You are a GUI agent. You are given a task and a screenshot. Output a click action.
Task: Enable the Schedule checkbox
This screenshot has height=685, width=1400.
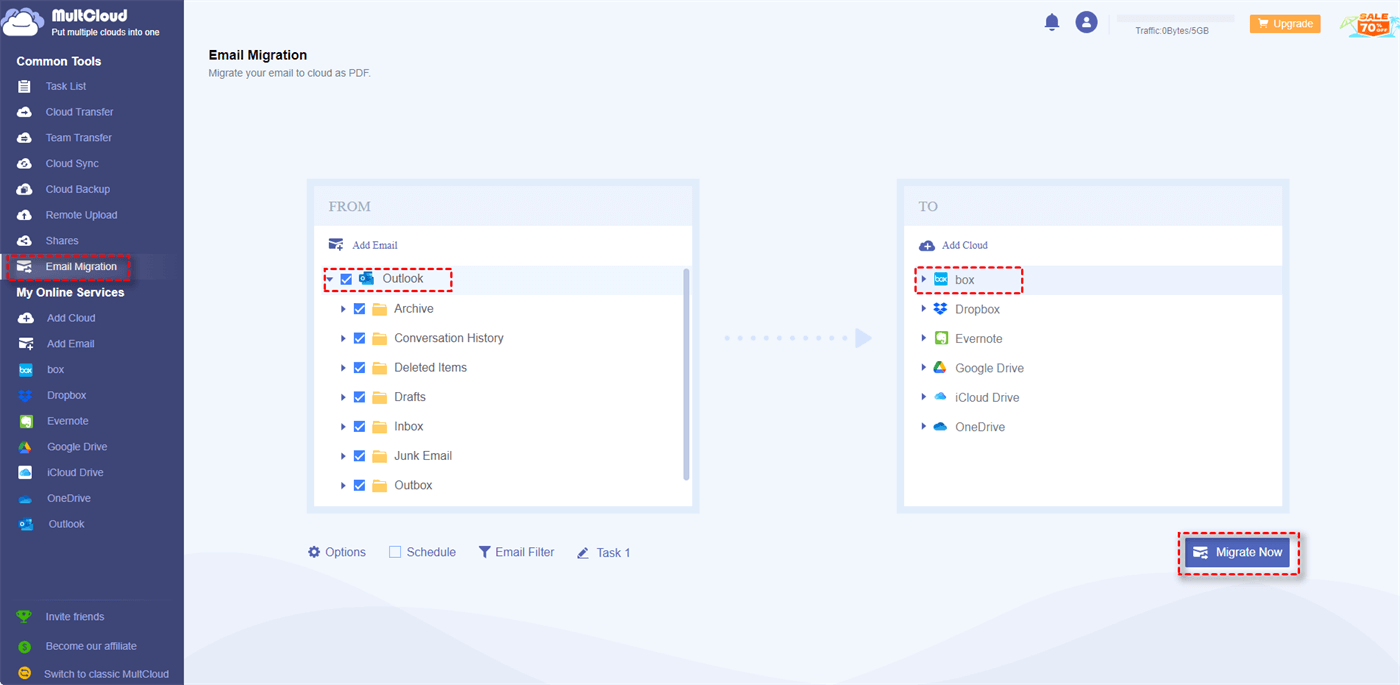tap(395, 552)
